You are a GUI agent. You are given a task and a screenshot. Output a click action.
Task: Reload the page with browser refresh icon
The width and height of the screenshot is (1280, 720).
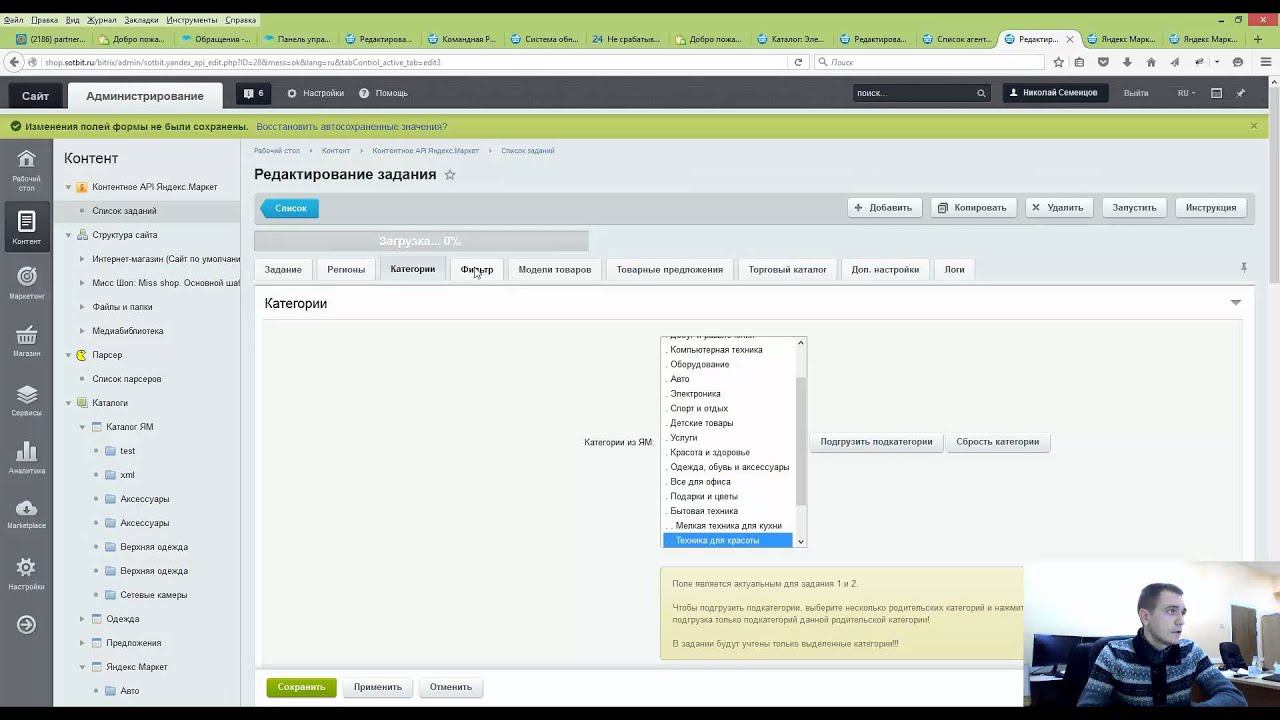coord(798,62)
